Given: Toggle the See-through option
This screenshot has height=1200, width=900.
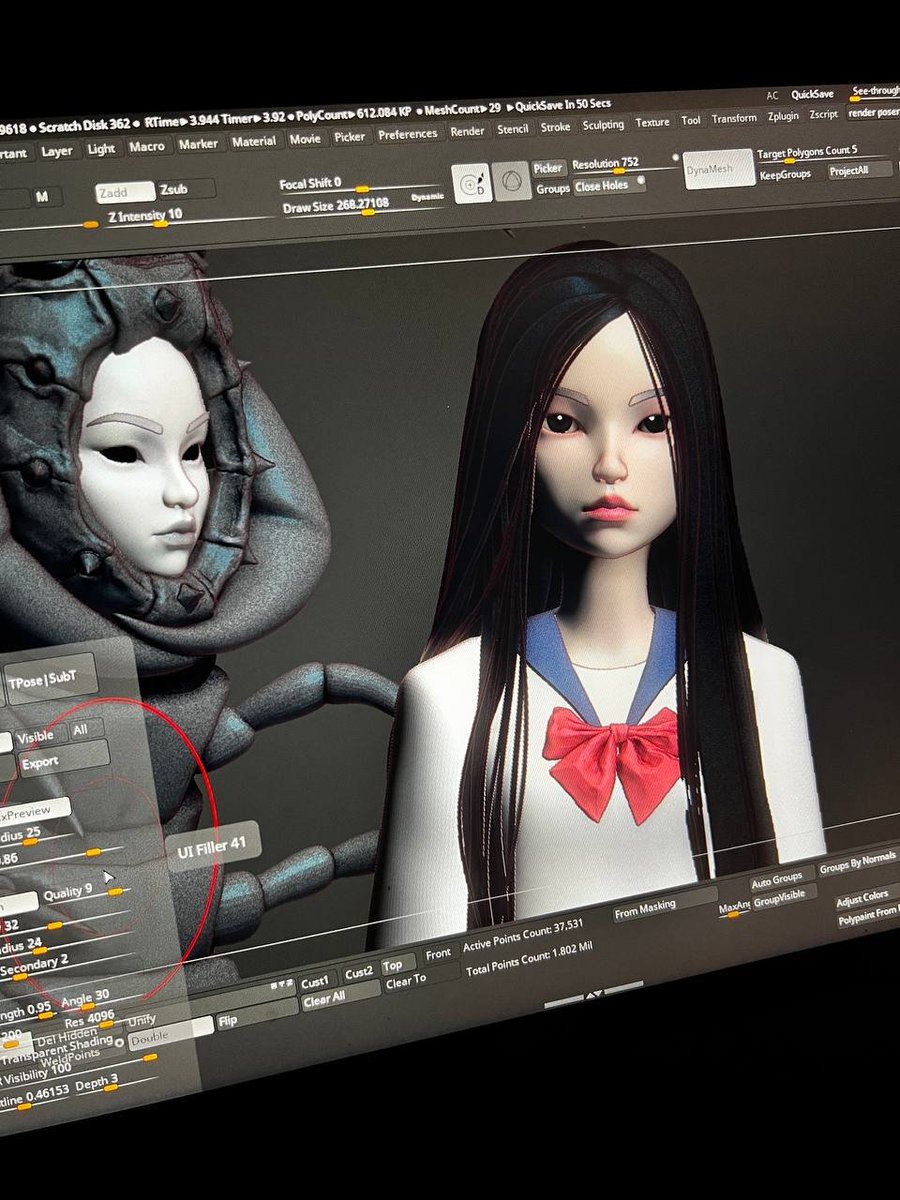Looking at the screenshot, I should [x=875, y=91].
